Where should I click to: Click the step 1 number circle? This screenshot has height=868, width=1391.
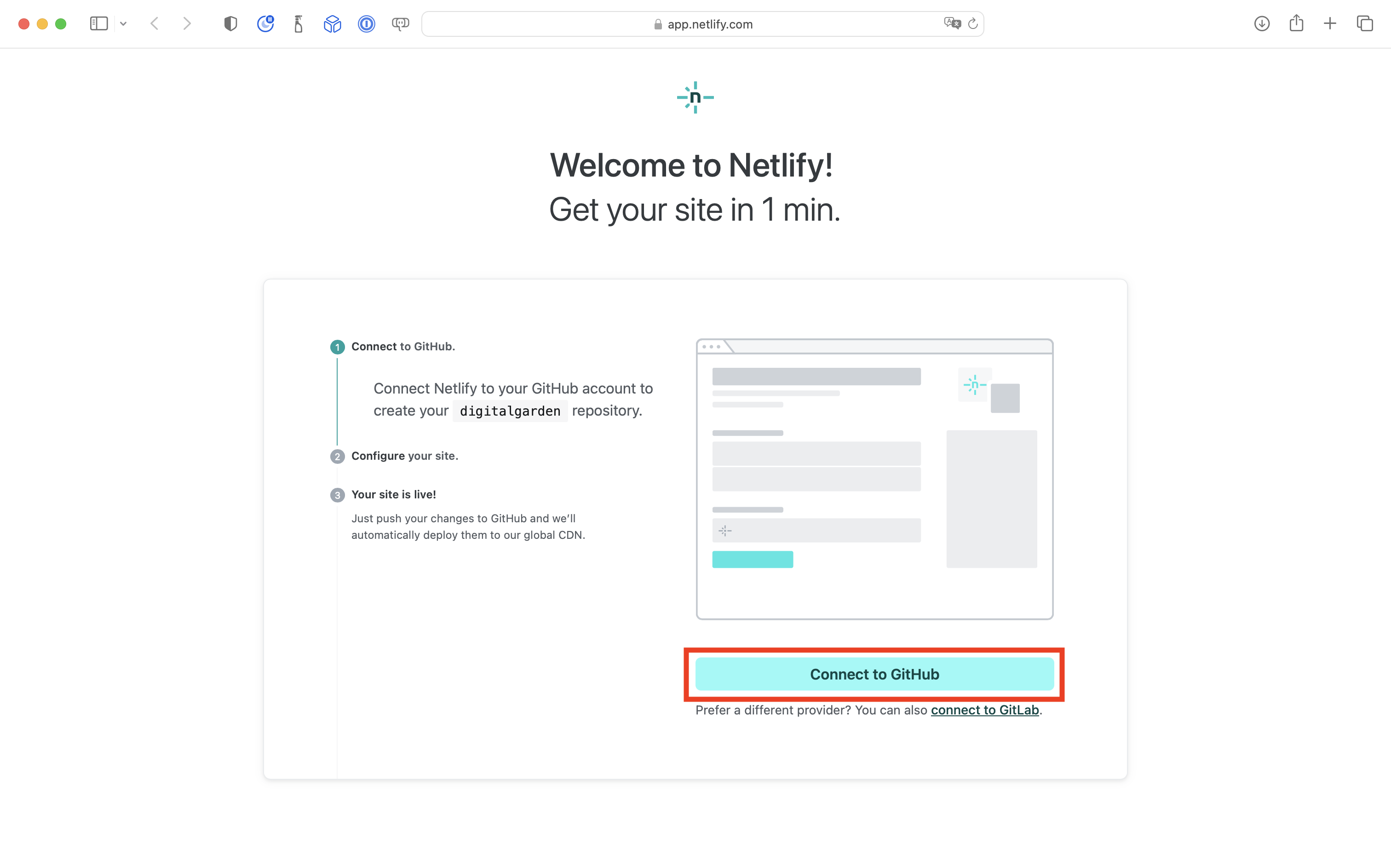(x=337, y=347)
